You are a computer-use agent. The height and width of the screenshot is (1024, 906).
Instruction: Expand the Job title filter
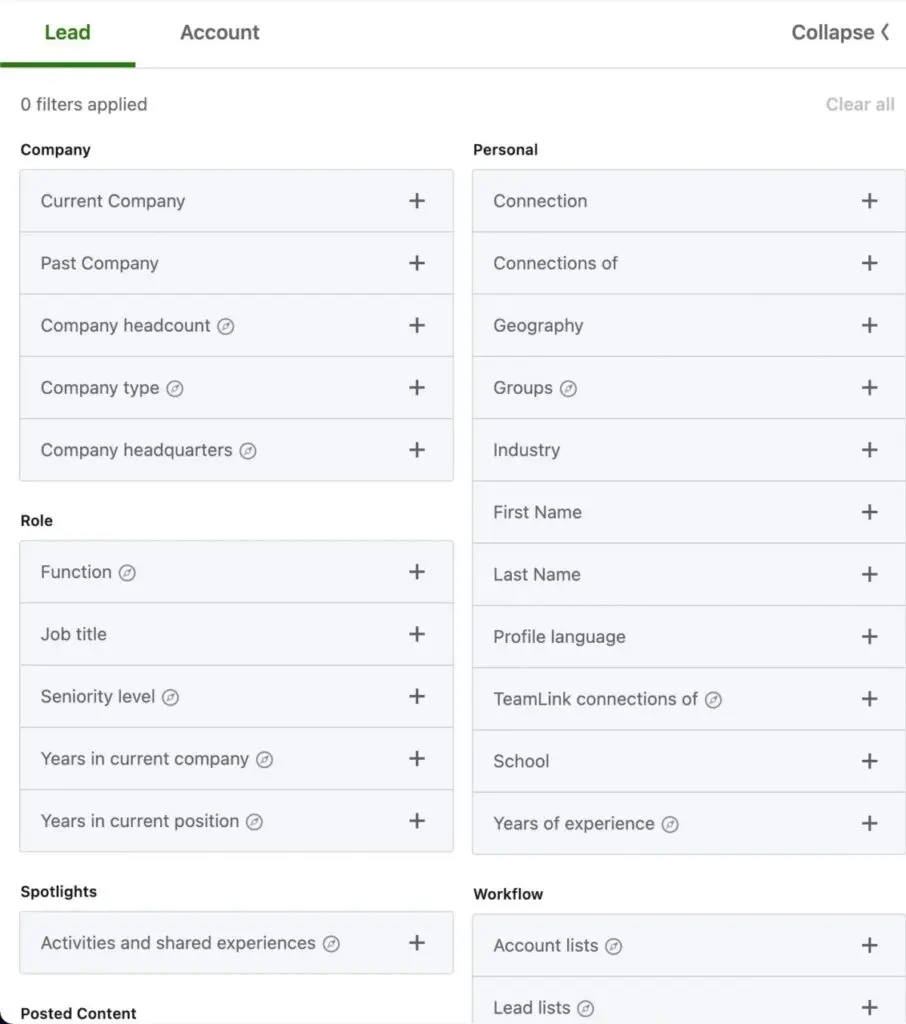point(417,634)
